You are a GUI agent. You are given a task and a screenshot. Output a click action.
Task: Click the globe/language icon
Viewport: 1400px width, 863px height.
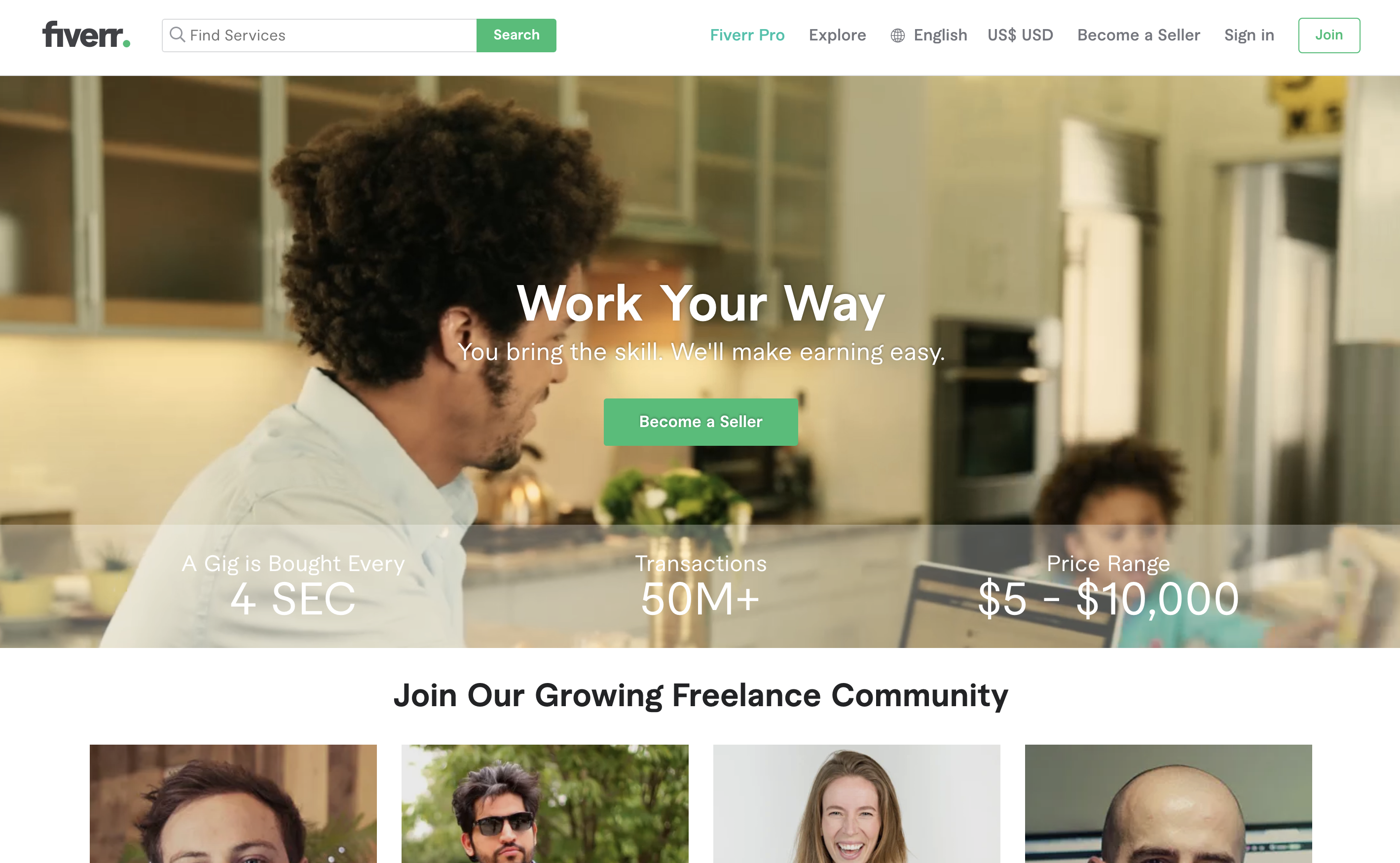pos(897,35)
